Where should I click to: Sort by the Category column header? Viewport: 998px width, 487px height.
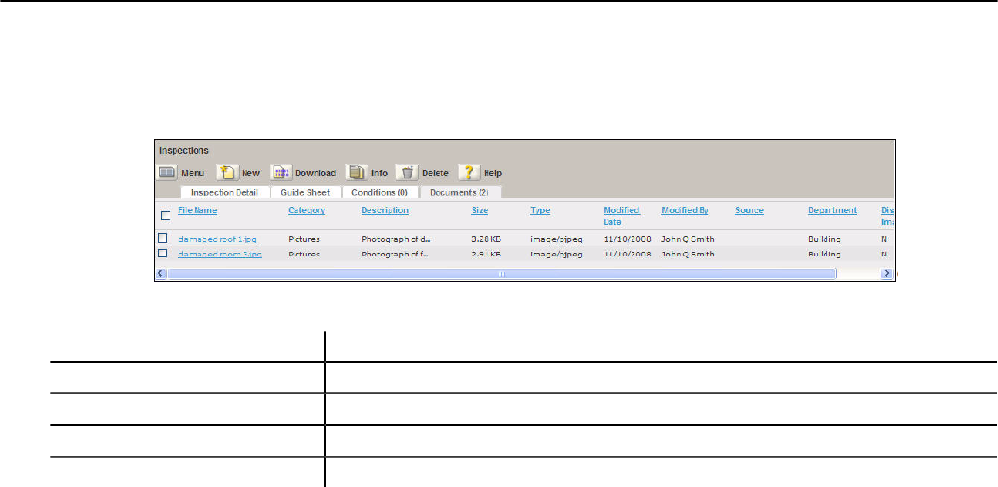[x=306, y=210]
